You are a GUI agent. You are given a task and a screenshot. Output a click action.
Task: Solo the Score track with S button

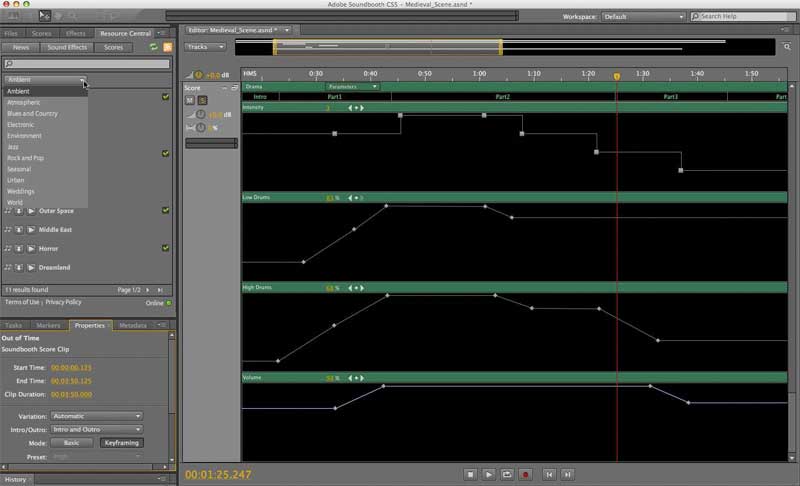202,100
